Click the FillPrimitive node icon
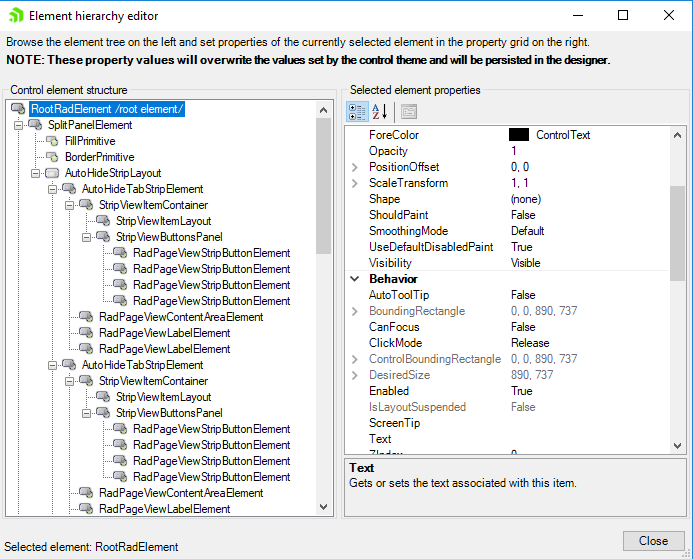This screenshot has width=693, height=559. [52, 141]
